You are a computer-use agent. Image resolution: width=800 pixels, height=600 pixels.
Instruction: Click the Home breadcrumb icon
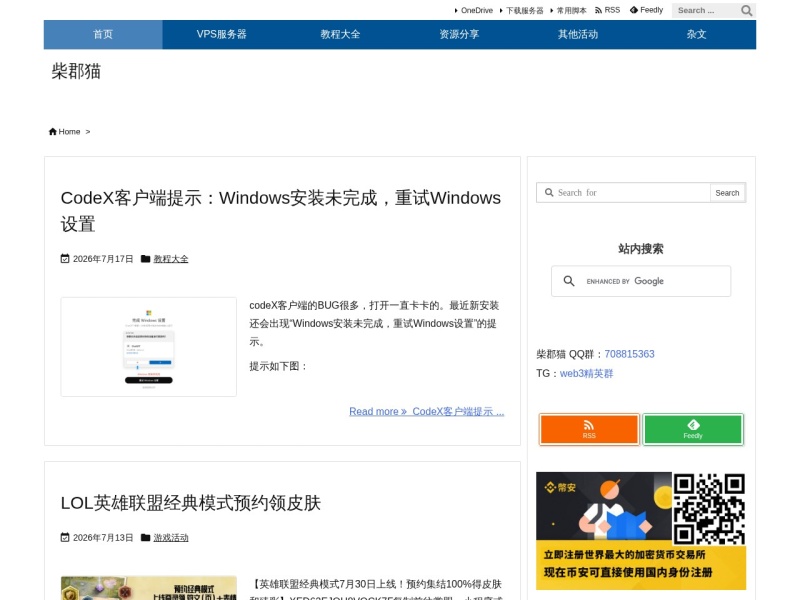53,132
